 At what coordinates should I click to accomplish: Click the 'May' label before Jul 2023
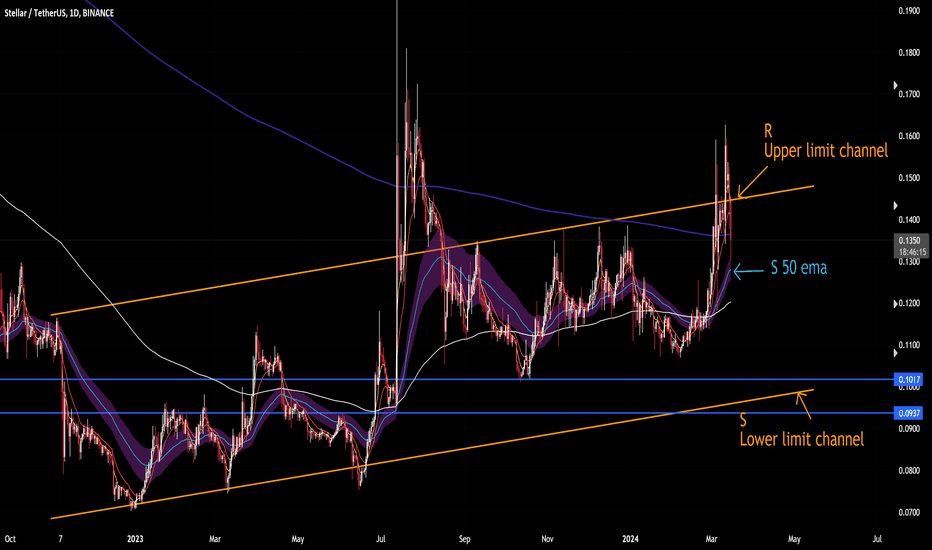[x=297, y=539]
